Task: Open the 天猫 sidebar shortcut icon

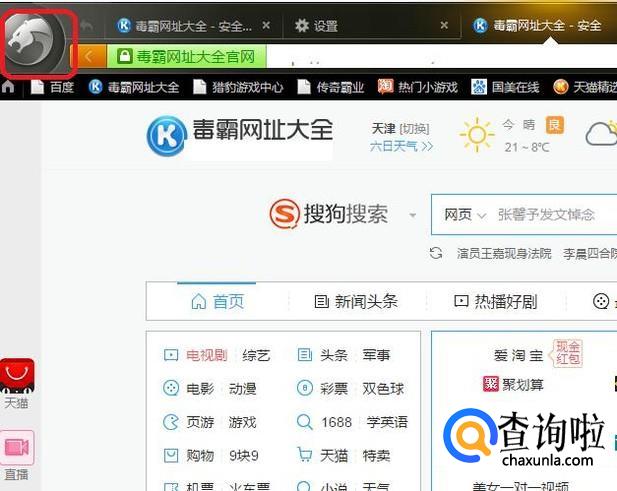Action: pos(17,376)
